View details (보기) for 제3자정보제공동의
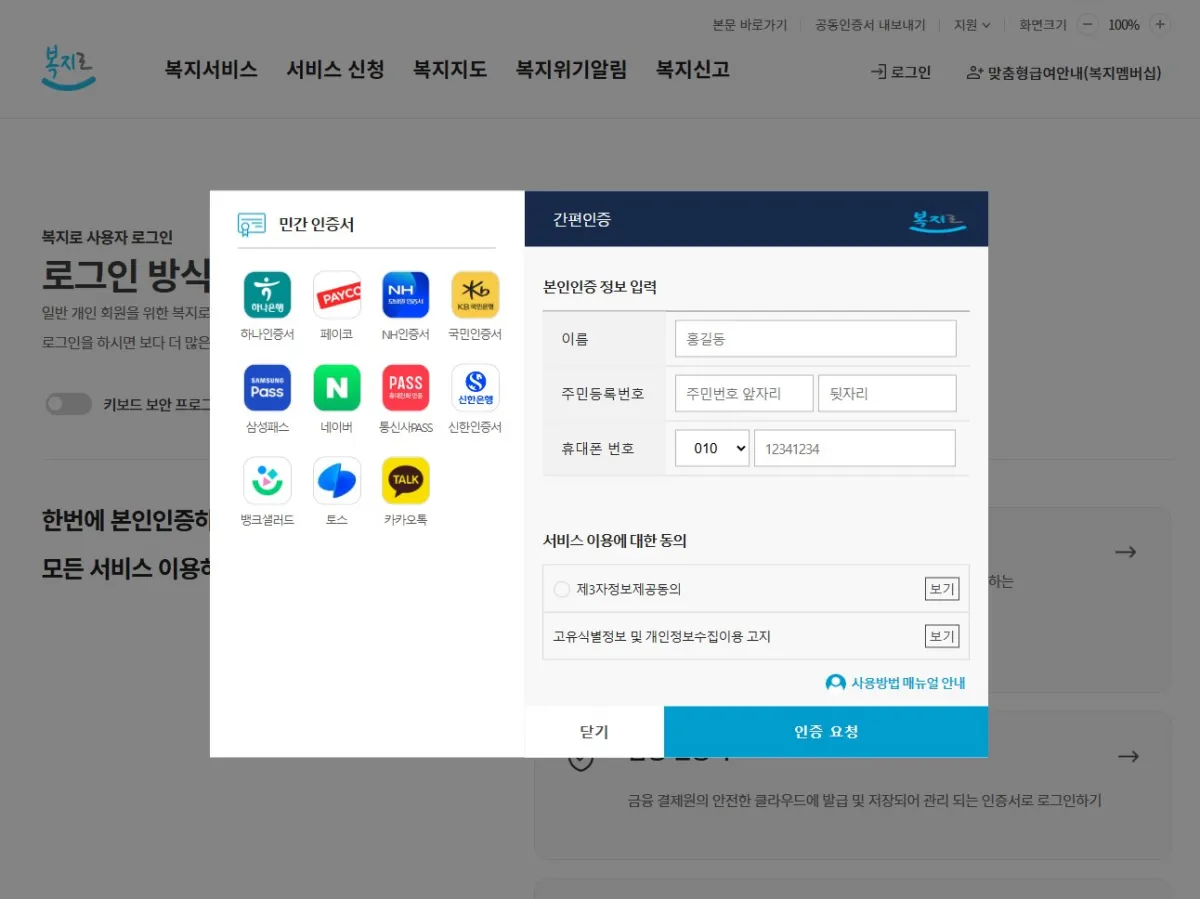 tap(942, 589)
